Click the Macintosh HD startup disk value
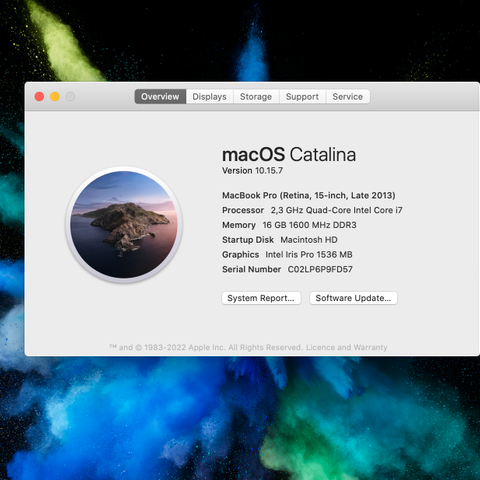The height and width of the screenshot is (480, 480). click(x=309, y=240)
